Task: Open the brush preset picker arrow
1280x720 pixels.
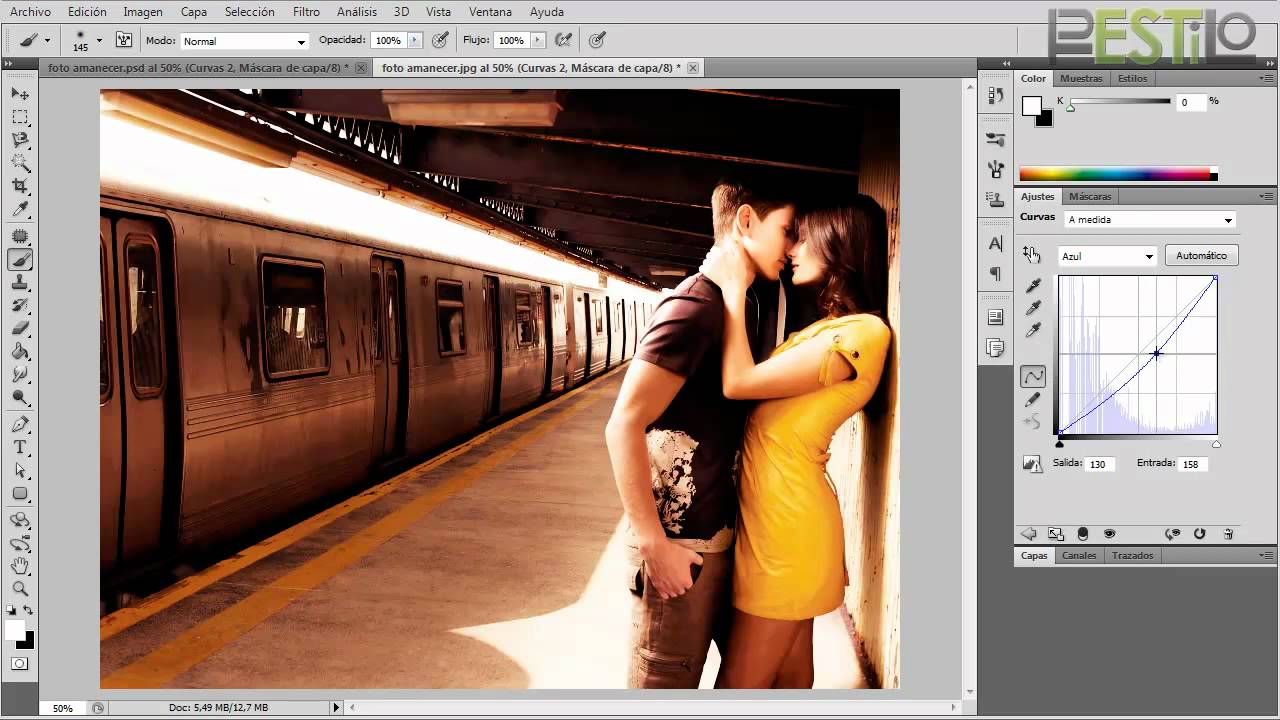Action: pyautogui.click(x=99, y=40)
